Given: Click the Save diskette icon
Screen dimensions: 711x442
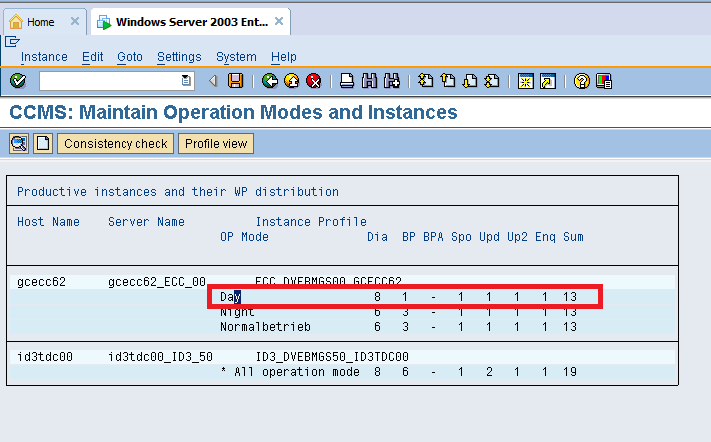Looking at the screenshot, I should point(235,81).
